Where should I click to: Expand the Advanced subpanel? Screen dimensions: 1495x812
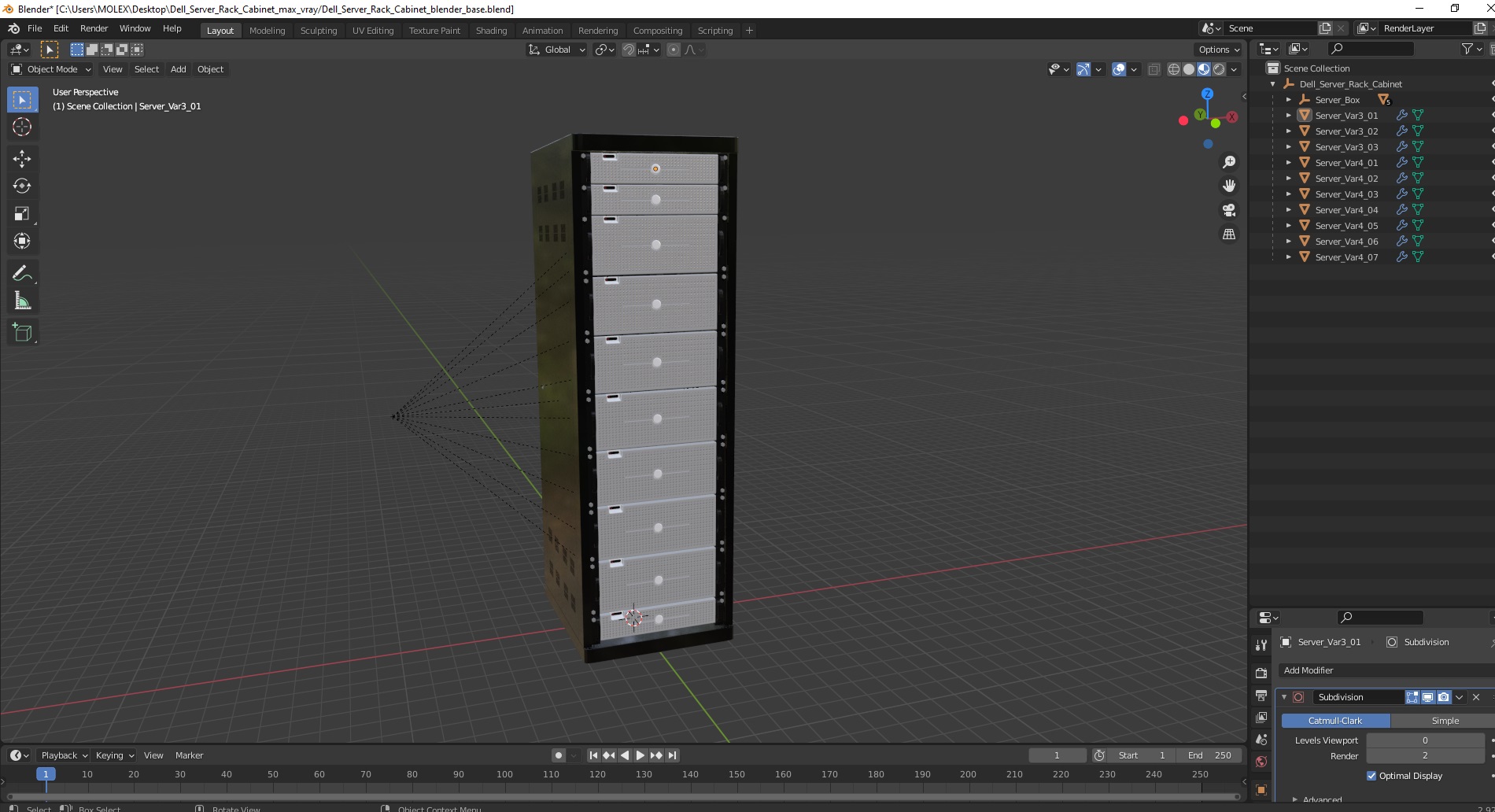click(x=1322, y=799)
